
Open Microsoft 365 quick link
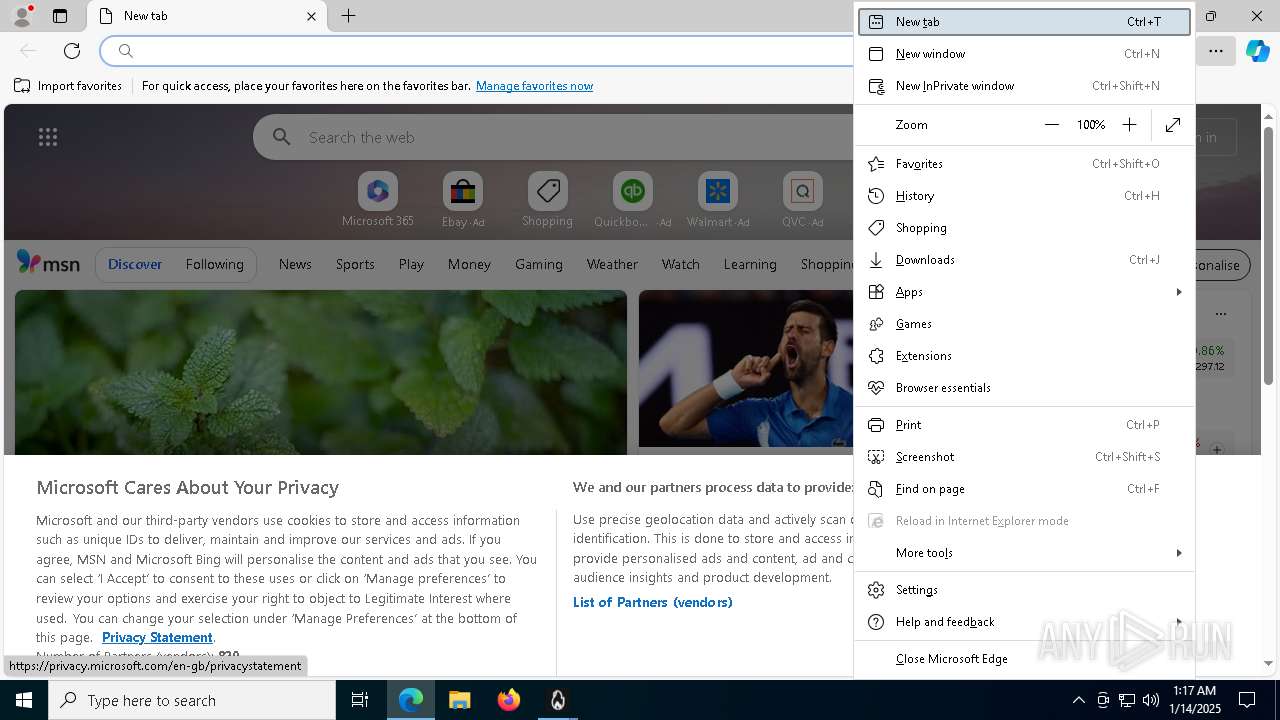pyautogui.click(x=378, y=200)
